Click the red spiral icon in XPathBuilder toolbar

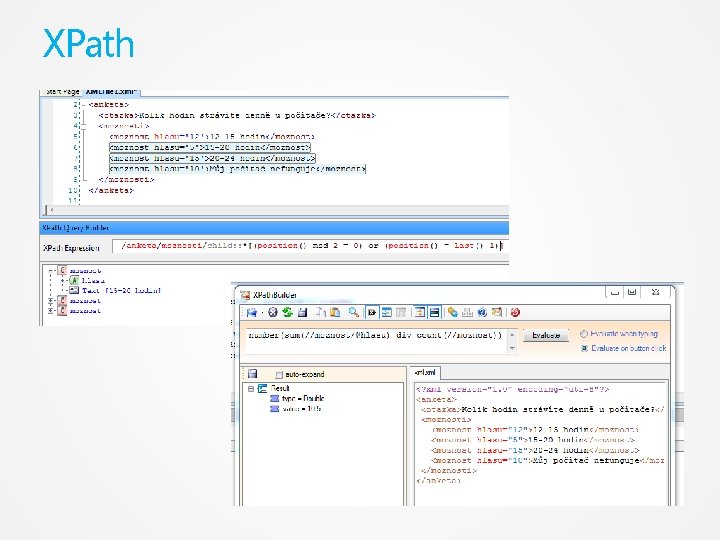[x=515, y=313]
